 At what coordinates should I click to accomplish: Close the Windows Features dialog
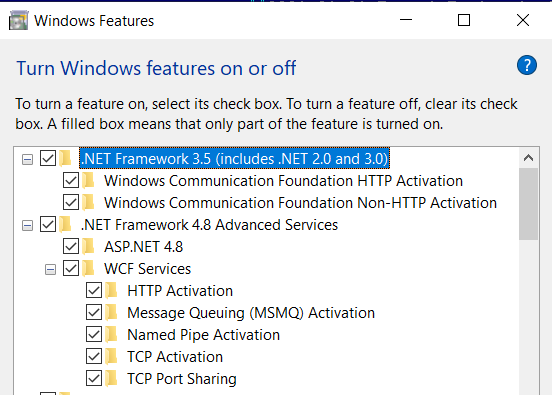tap(523, 20)
